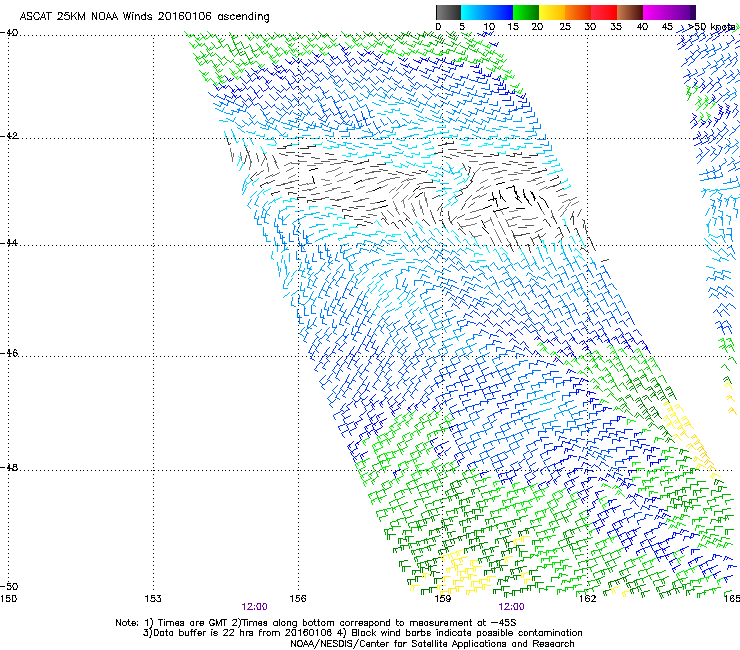Click the purple '12:00' time near 159
This screenshot has width=740, height=650.
[512, 607]
